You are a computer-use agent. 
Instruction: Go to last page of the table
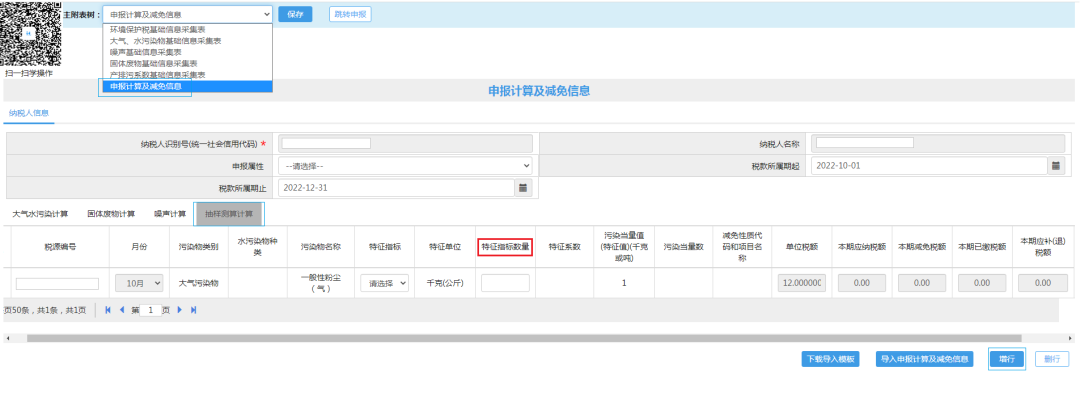tap(194, 310)
